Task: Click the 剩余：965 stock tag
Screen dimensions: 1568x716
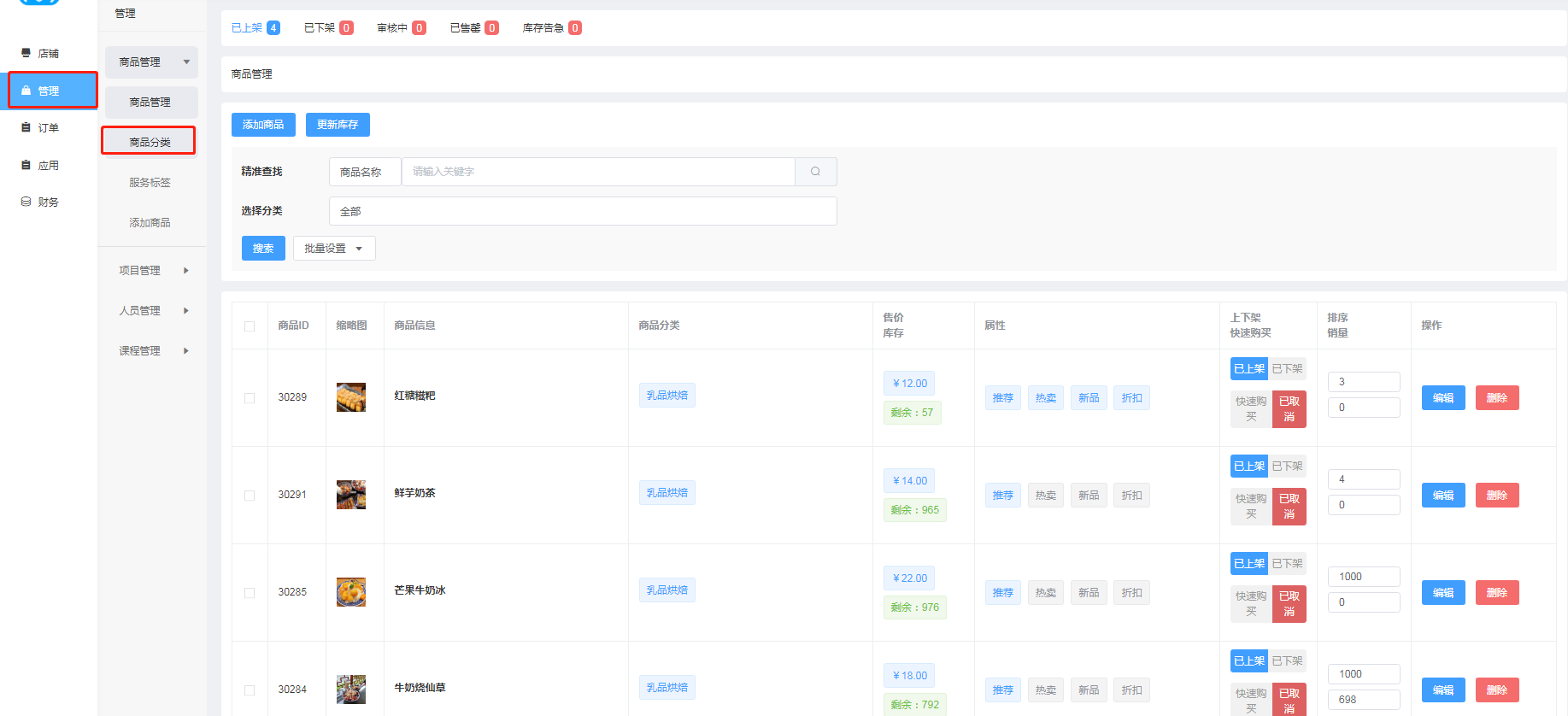Action: click(914, 510)
